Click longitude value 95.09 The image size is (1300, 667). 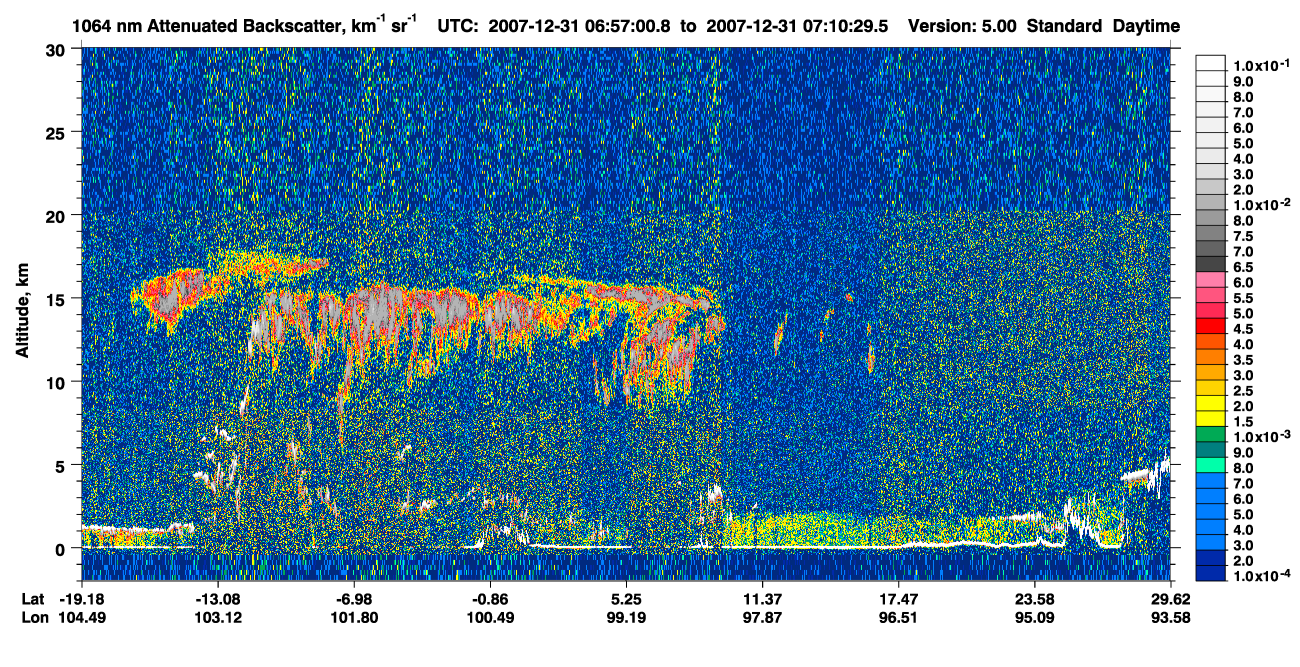tap(1034, 617)
